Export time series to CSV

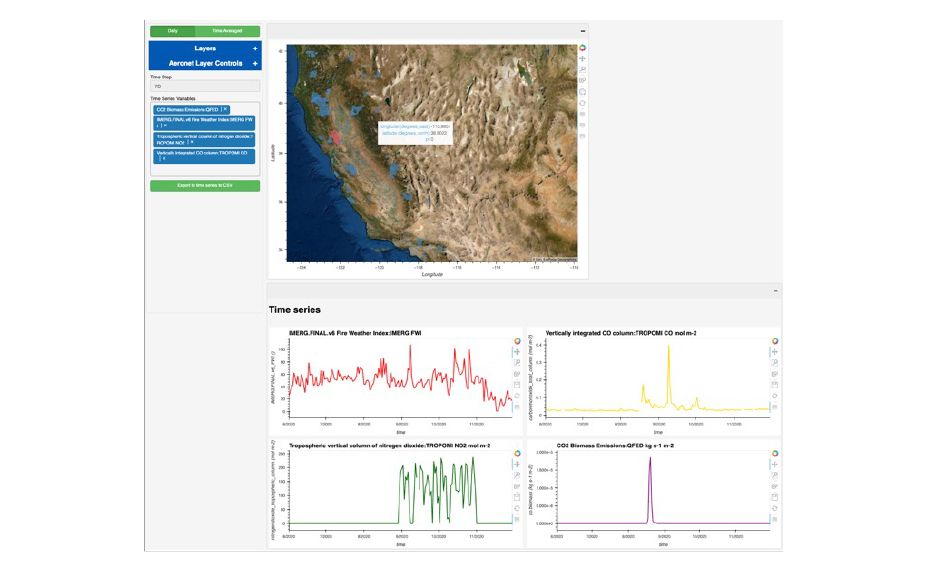[205, 186]
